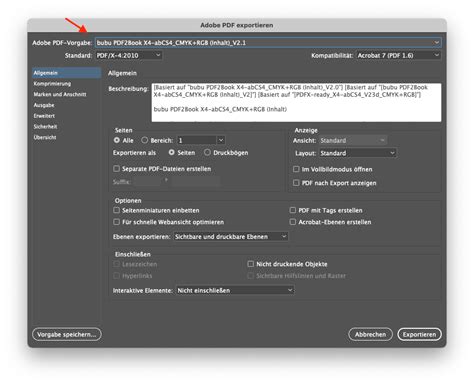The width and height of the screenshot is (474, 384).
Task: Open the Übersicht section
Action: pos(45,137)
